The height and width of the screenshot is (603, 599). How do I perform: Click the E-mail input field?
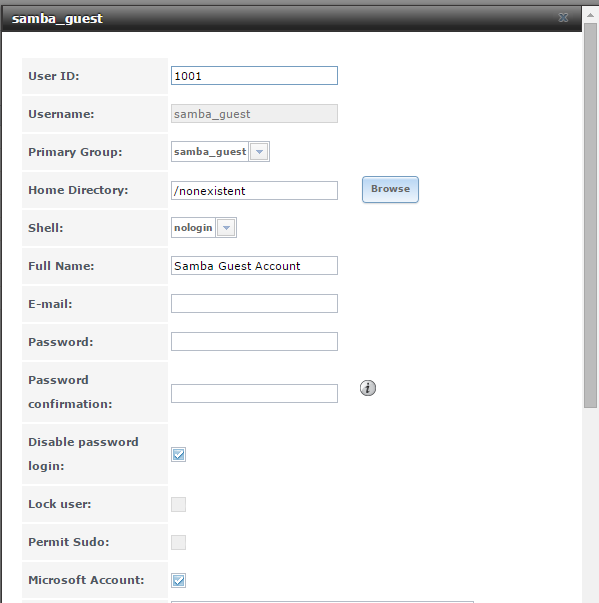coord(254,303)
